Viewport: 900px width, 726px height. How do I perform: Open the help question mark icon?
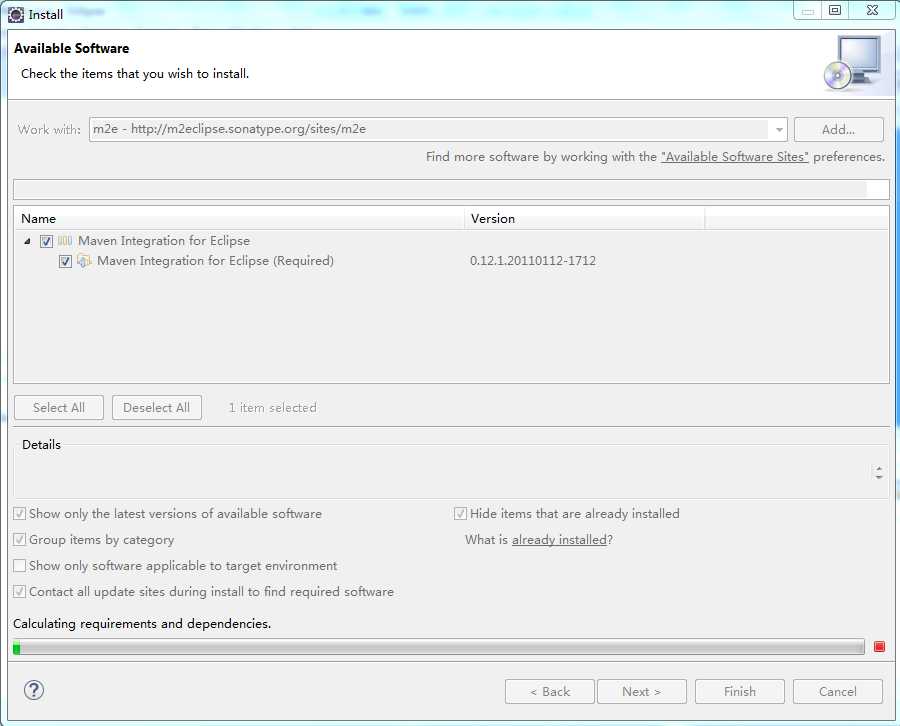click(34, 690)
